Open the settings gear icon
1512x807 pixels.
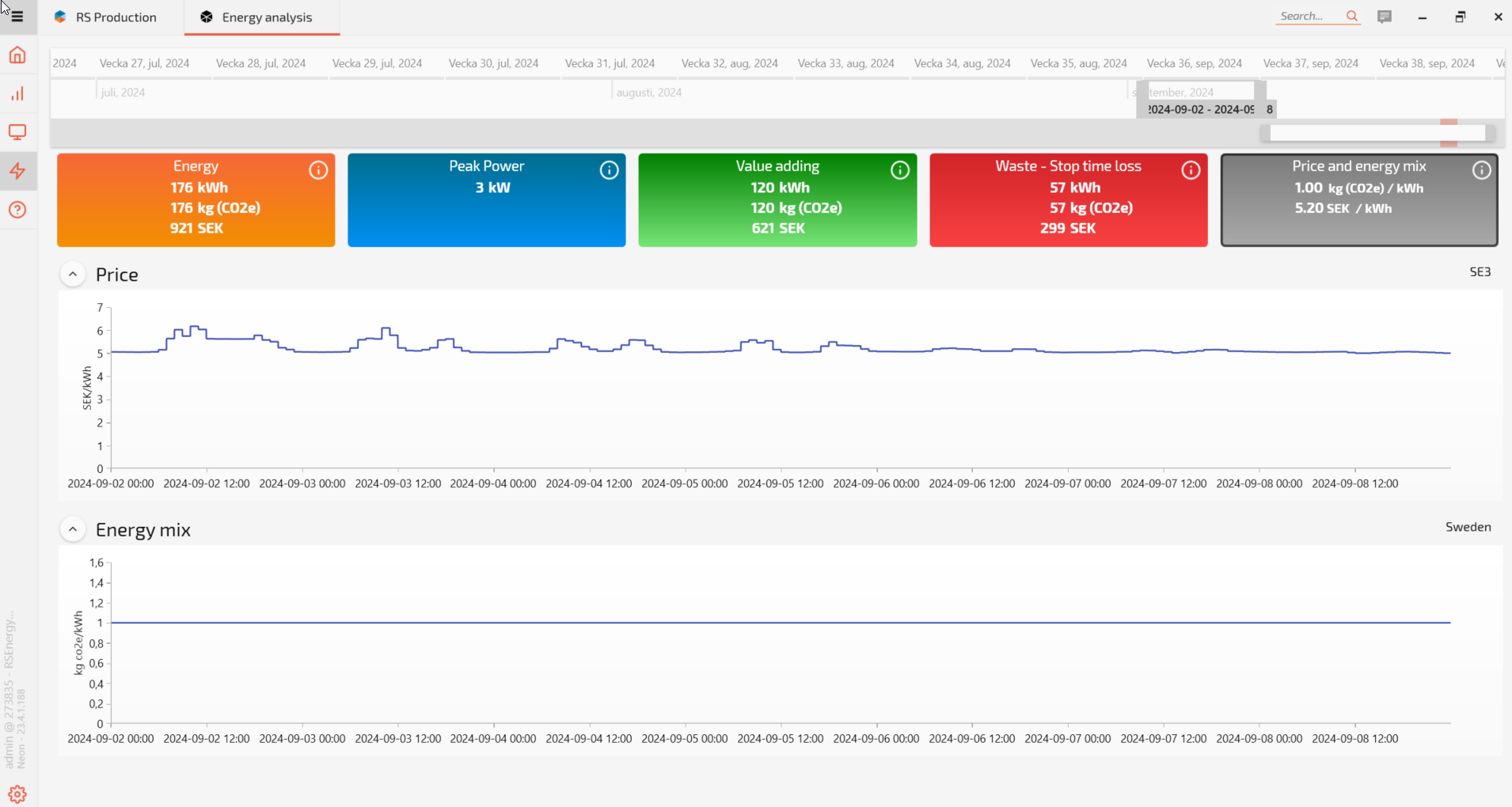pyautogui.click(x=17, y=794)
